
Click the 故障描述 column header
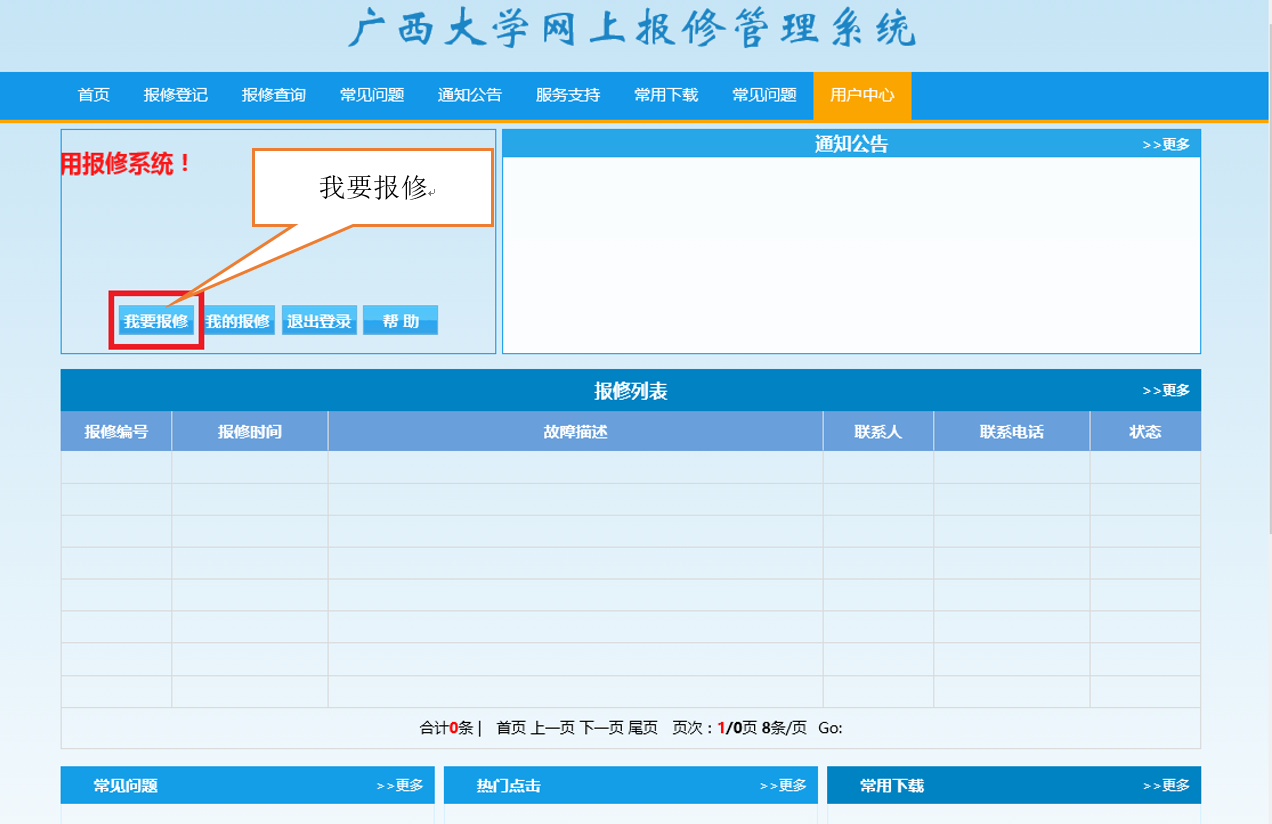click(x=576, y=432)
